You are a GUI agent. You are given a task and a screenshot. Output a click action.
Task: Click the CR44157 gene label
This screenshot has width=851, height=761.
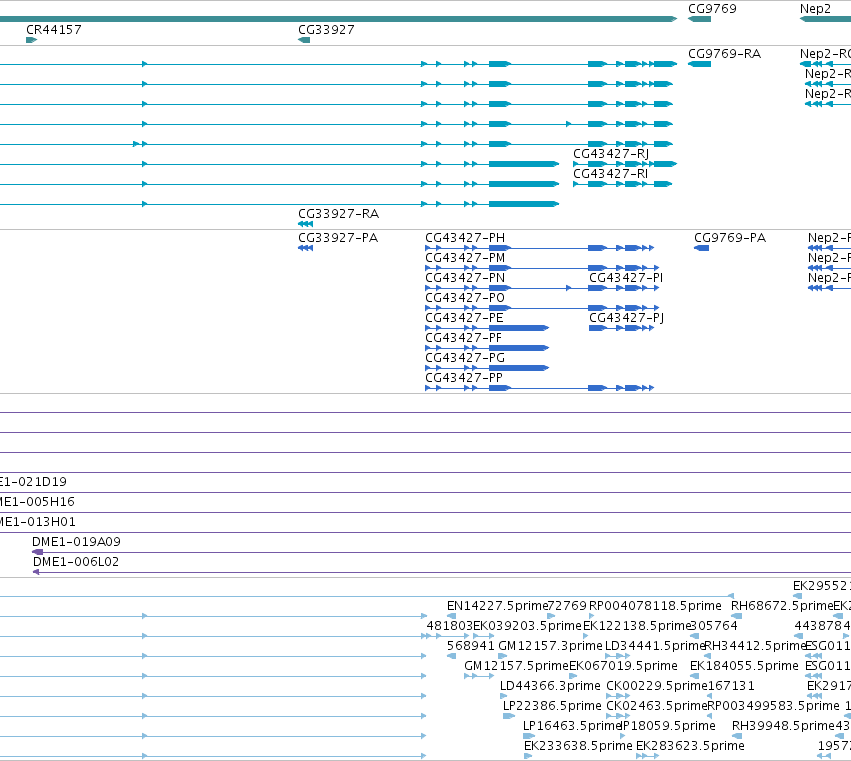coord(54,30)
